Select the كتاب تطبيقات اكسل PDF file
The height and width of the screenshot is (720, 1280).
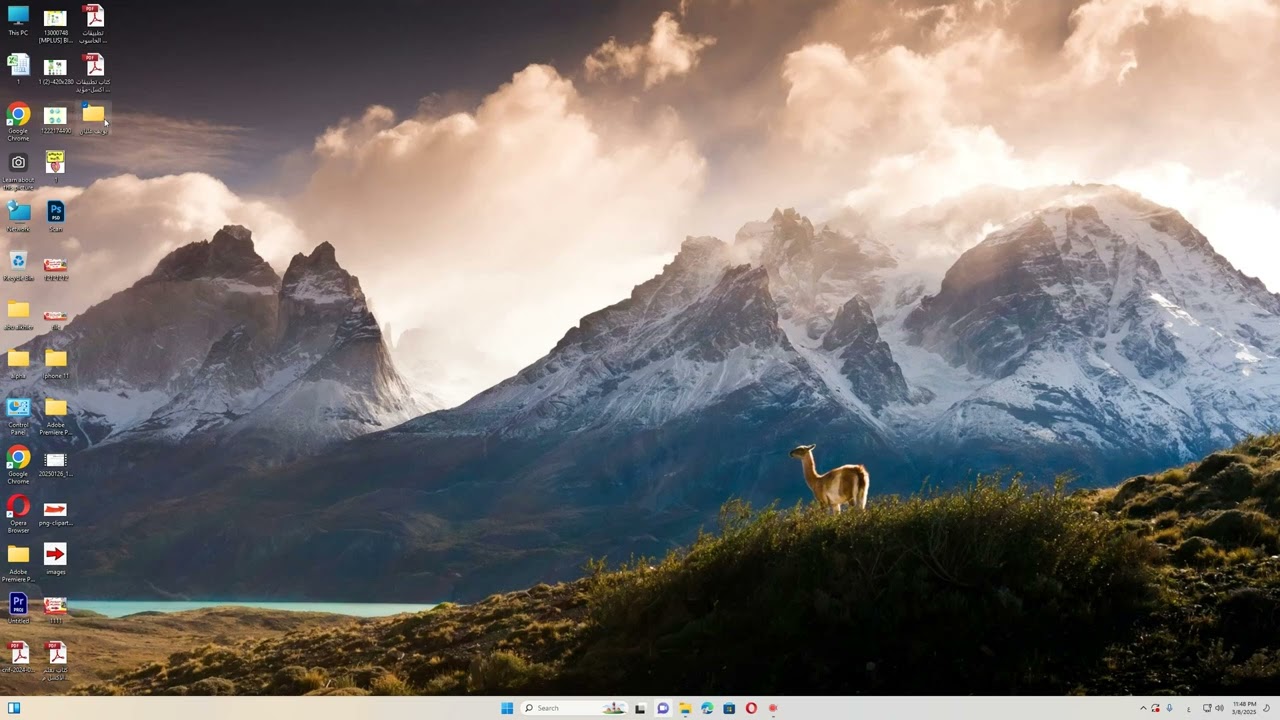(93, 73)
